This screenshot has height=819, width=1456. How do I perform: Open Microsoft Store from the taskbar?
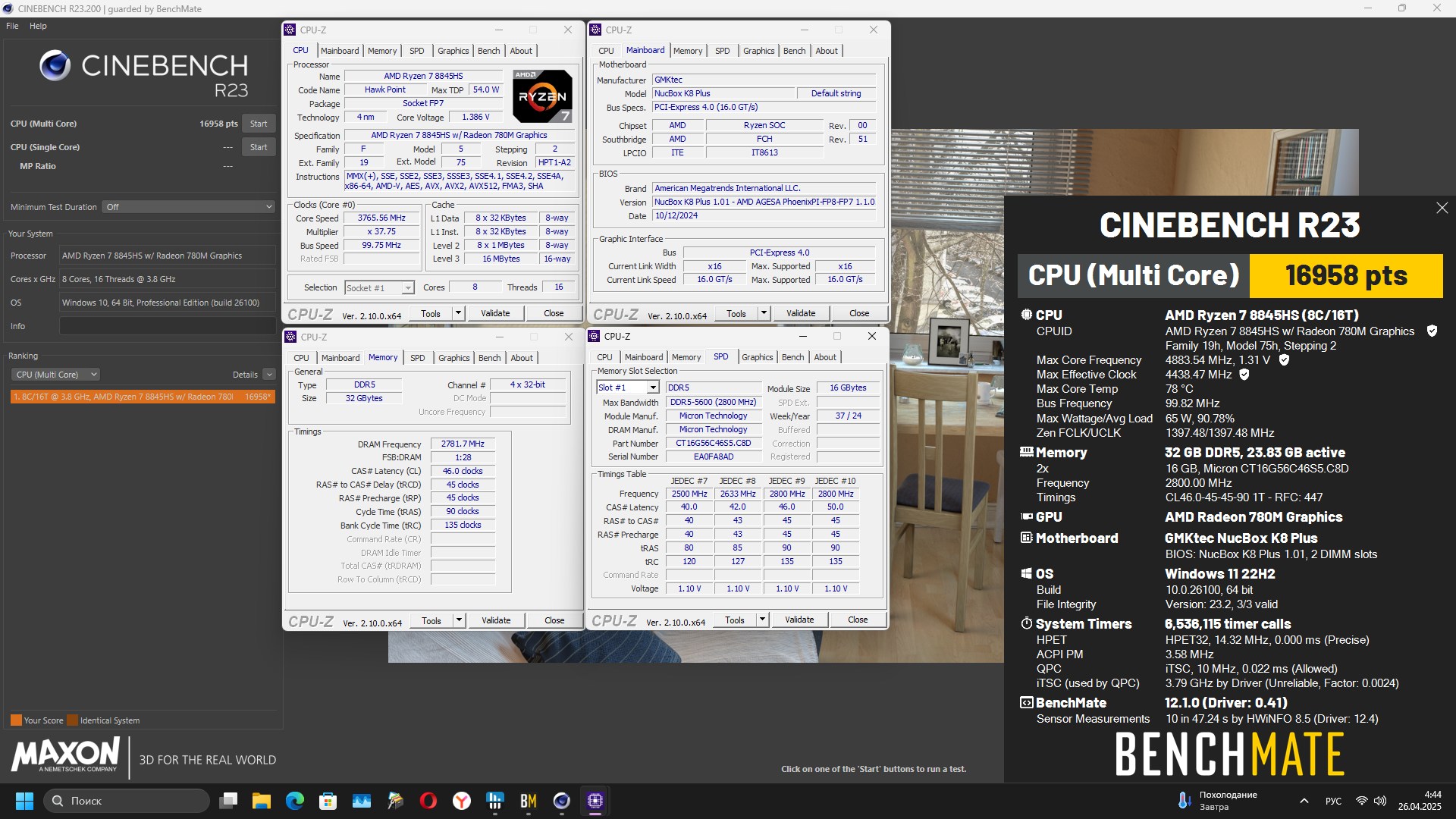(x=328, y=801)
